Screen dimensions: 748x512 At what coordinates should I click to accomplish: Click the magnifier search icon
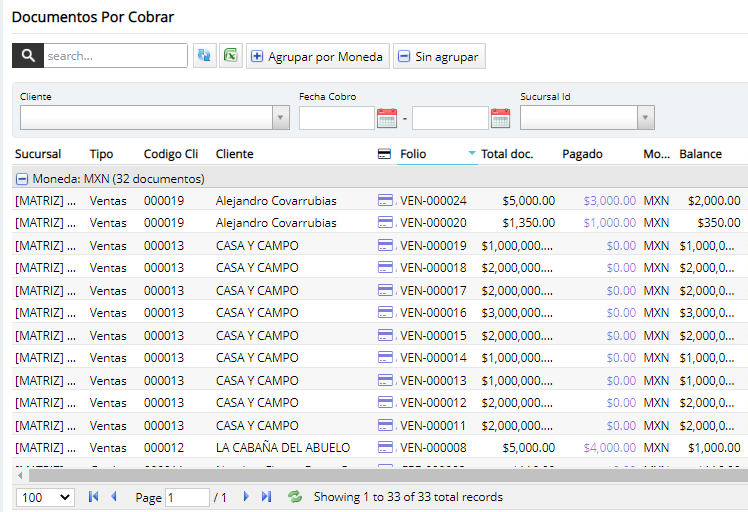coord(27,56)
